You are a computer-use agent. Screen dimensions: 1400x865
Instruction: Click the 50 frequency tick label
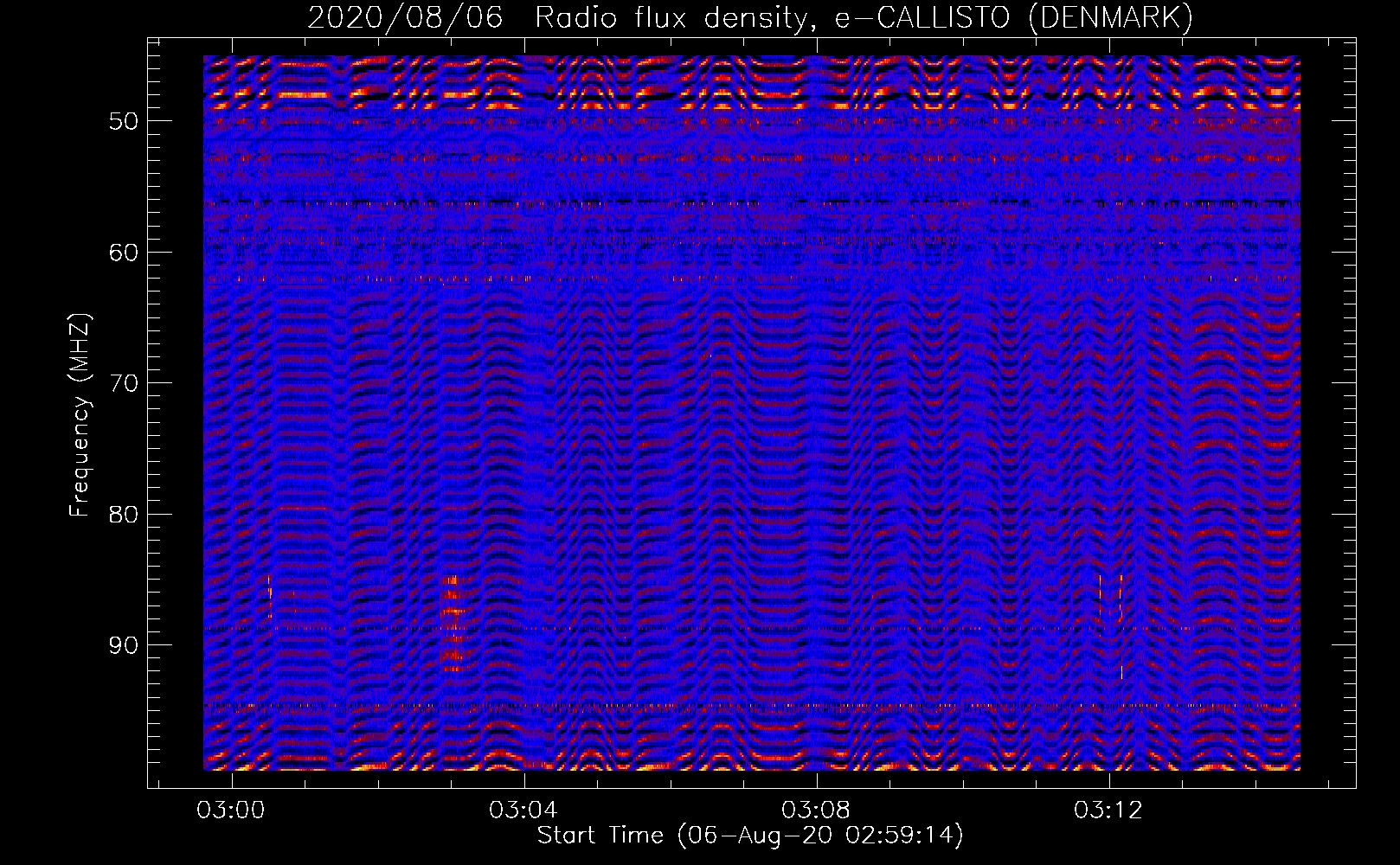click(x=123, y=121)
